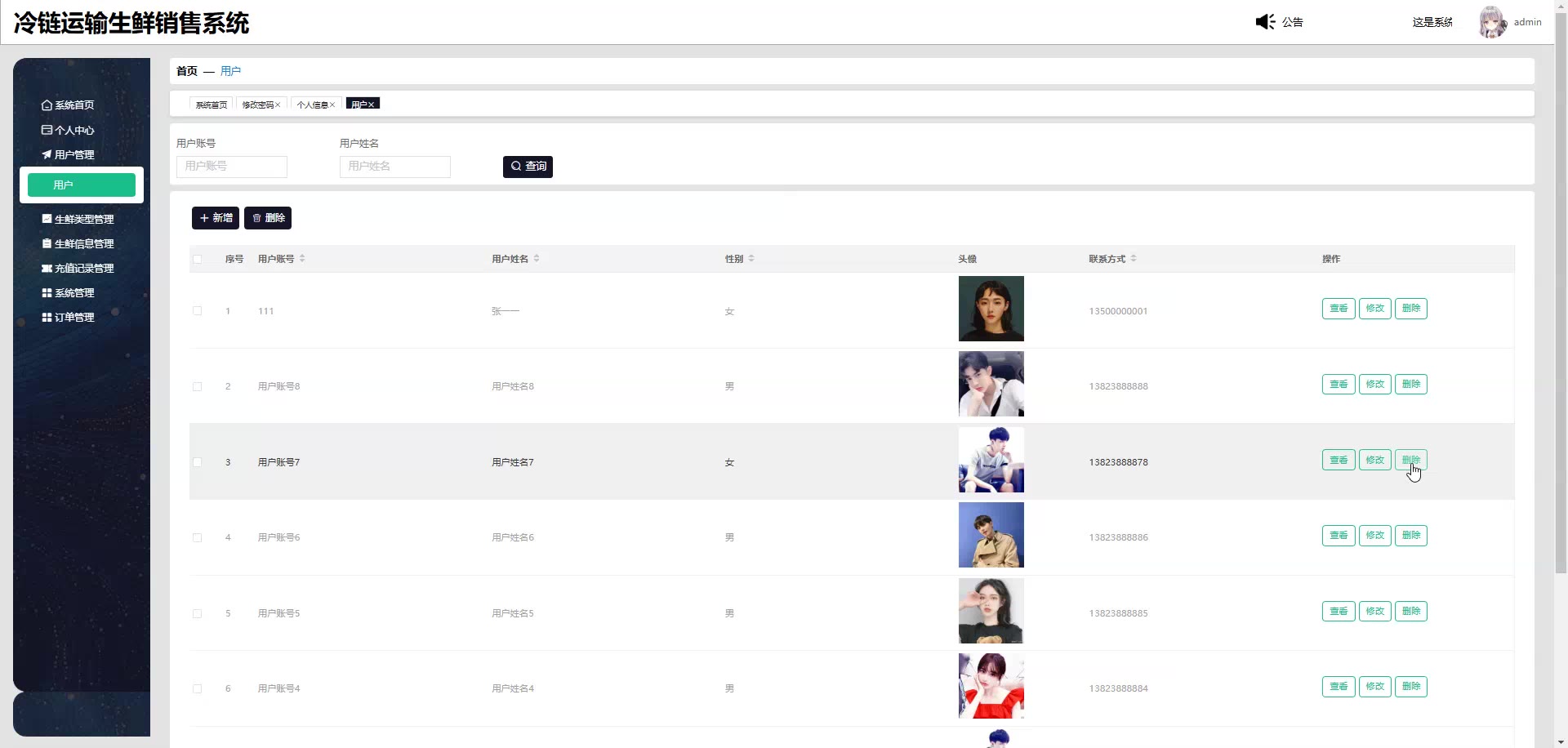Switch to the 系统首页 page tab

(212, 105)
